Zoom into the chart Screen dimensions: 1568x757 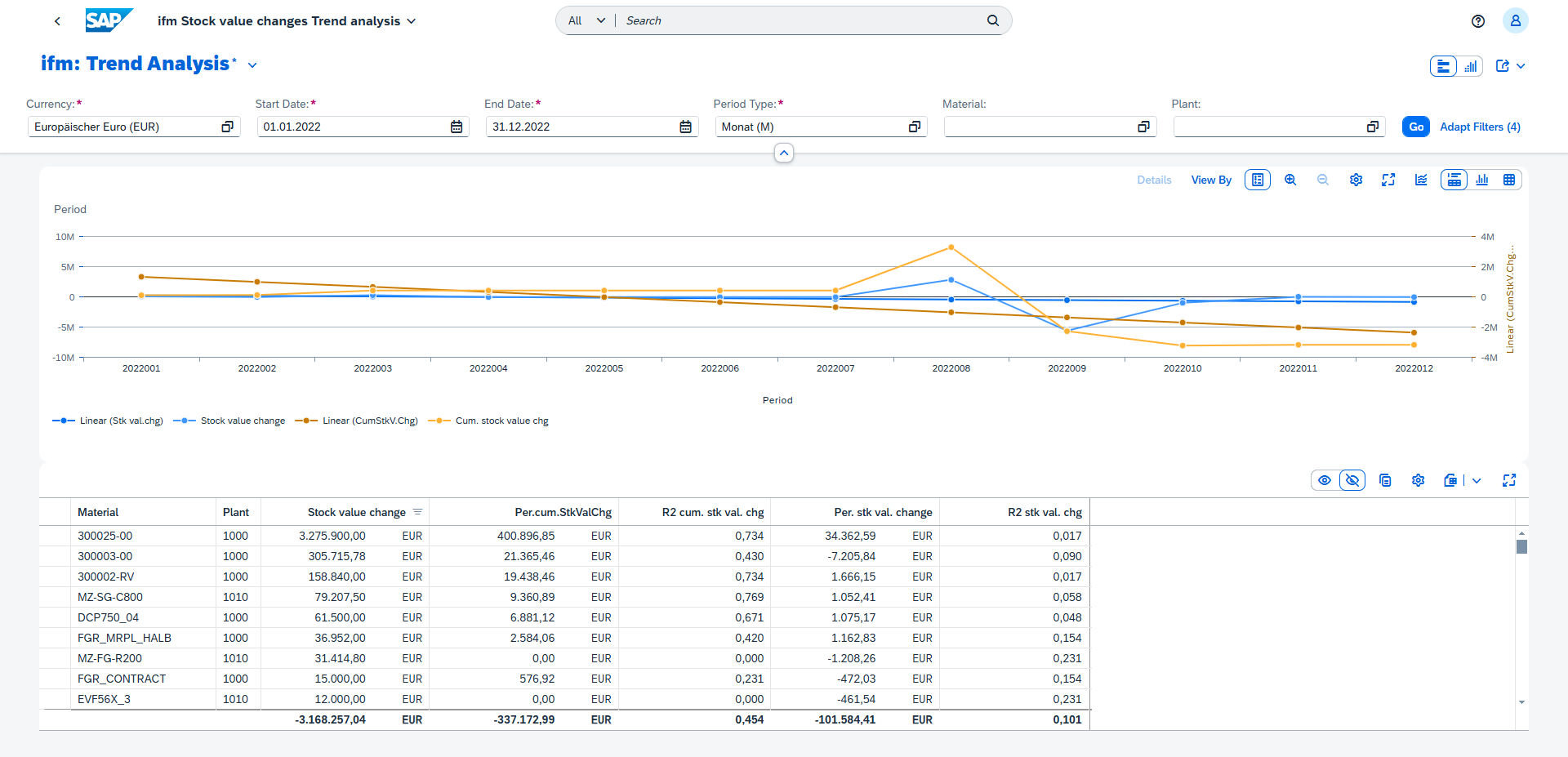pos(1290,180)
